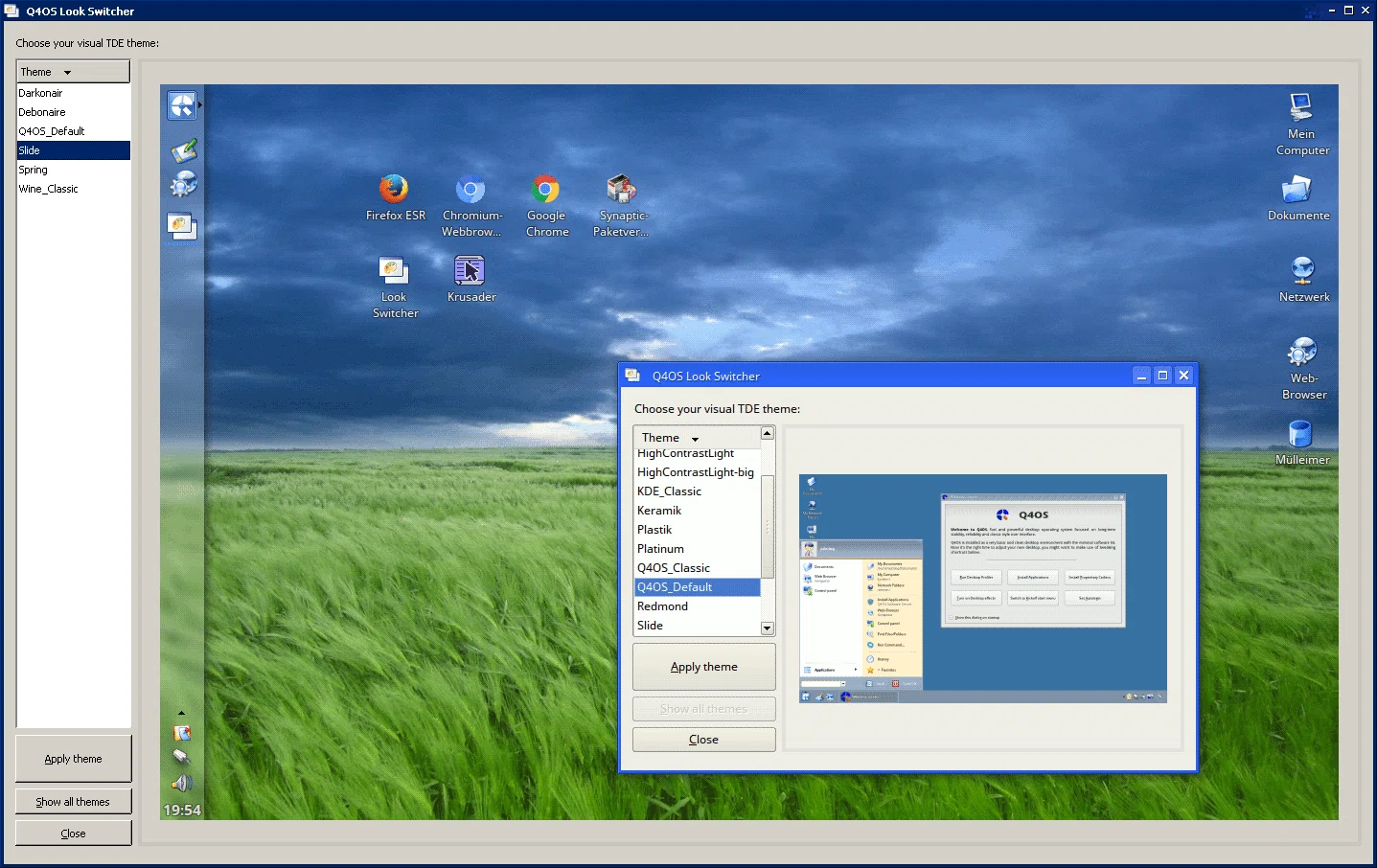Click Show all themes in the main window
This screenshot has width=1377, height=868.
(73, 802)
